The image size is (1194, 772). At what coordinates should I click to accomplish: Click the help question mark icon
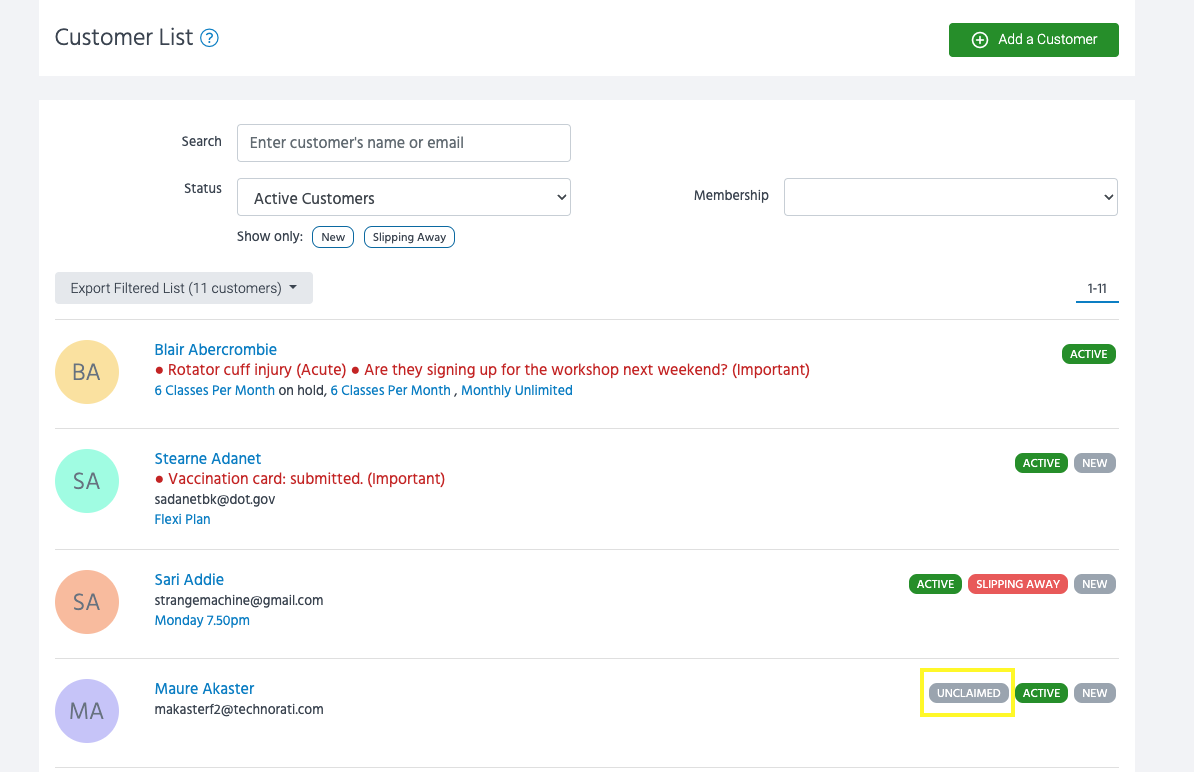click(x=209, y=39)
